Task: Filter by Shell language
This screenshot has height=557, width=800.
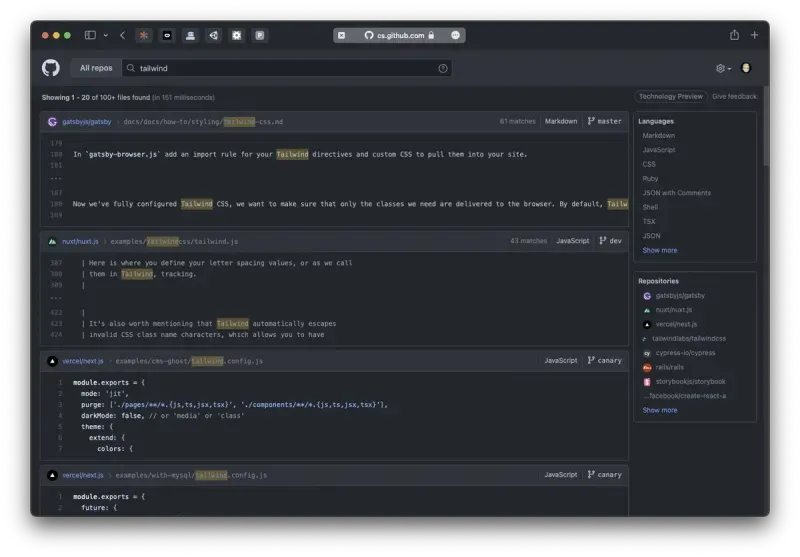Action: [x=650, y=207]
